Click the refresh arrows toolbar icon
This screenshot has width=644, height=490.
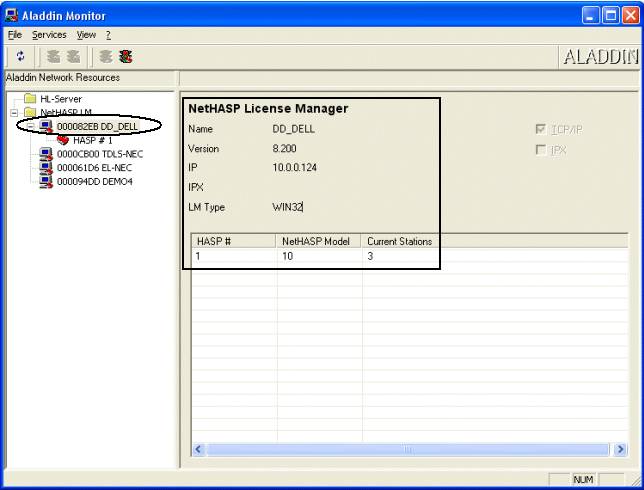tap(21, 56)
